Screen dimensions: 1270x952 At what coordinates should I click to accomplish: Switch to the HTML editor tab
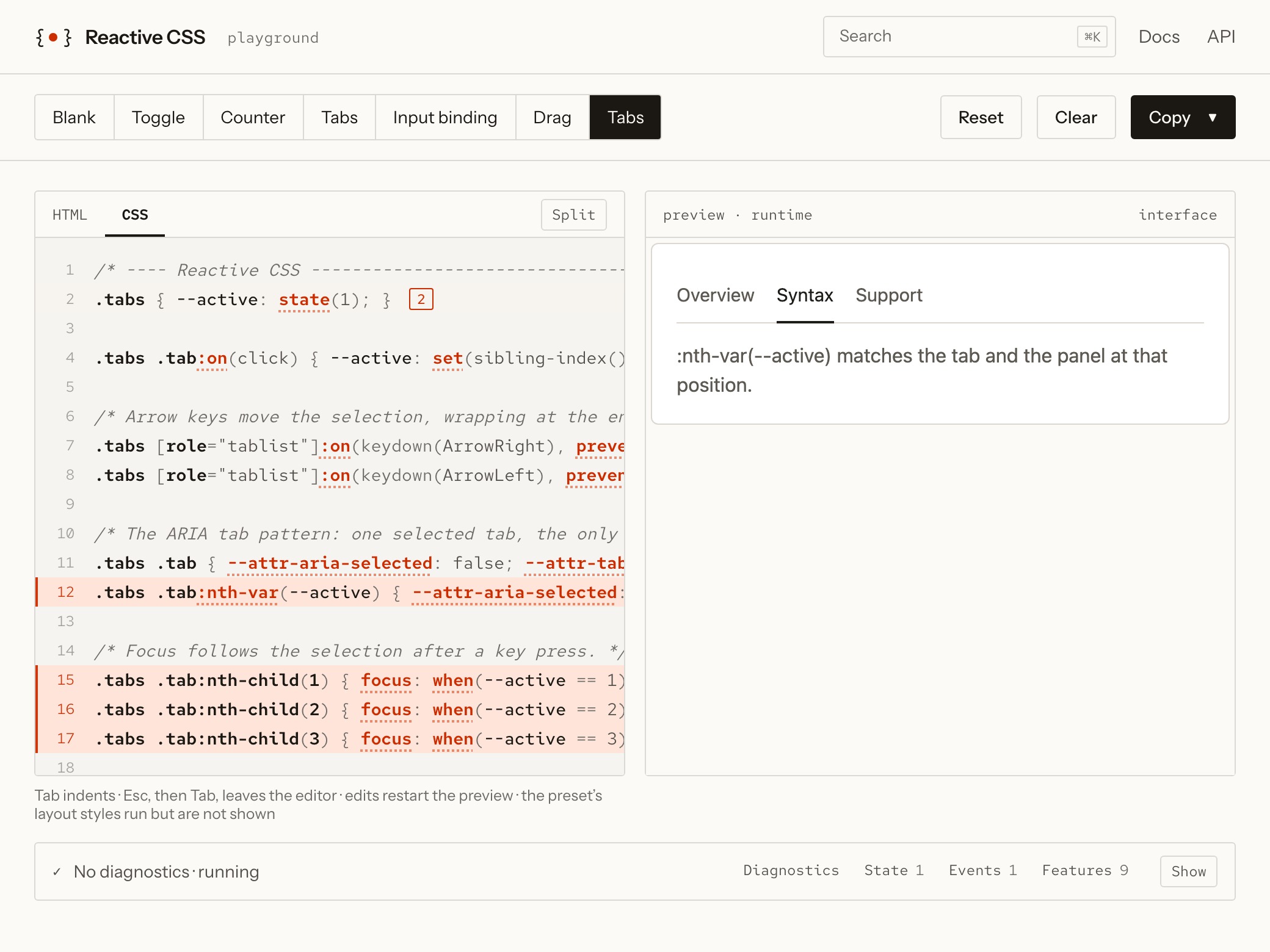[x=70, y=215]
